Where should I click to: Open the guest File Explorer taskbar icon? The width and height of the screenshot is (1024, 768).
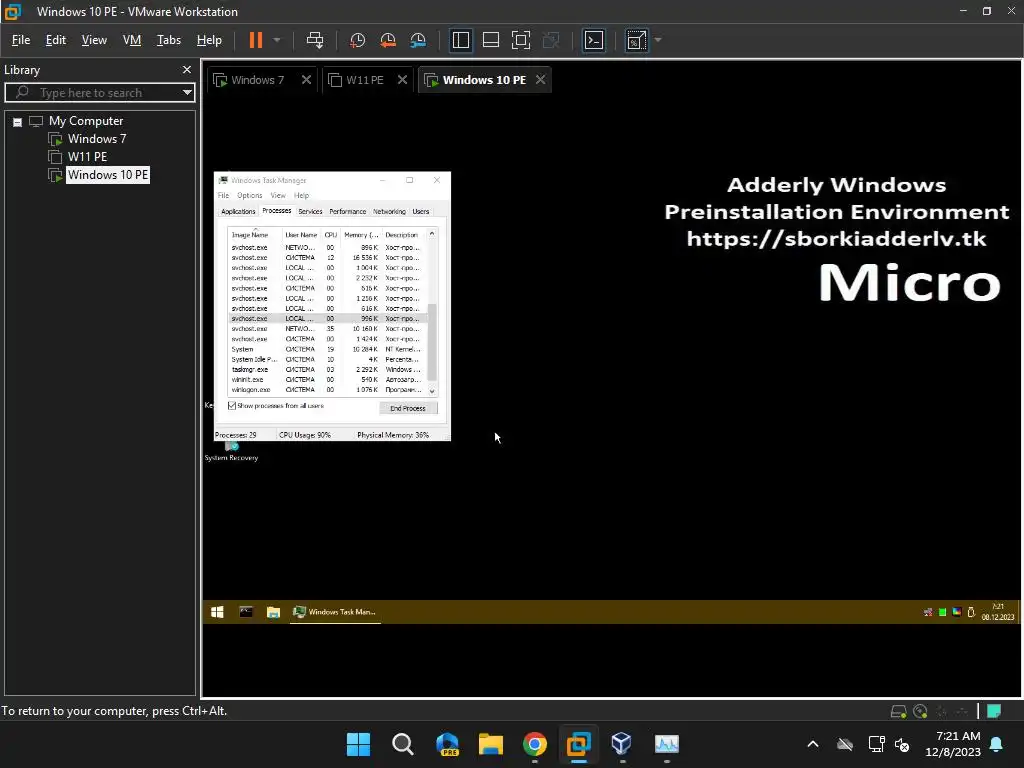pos(274,612)
